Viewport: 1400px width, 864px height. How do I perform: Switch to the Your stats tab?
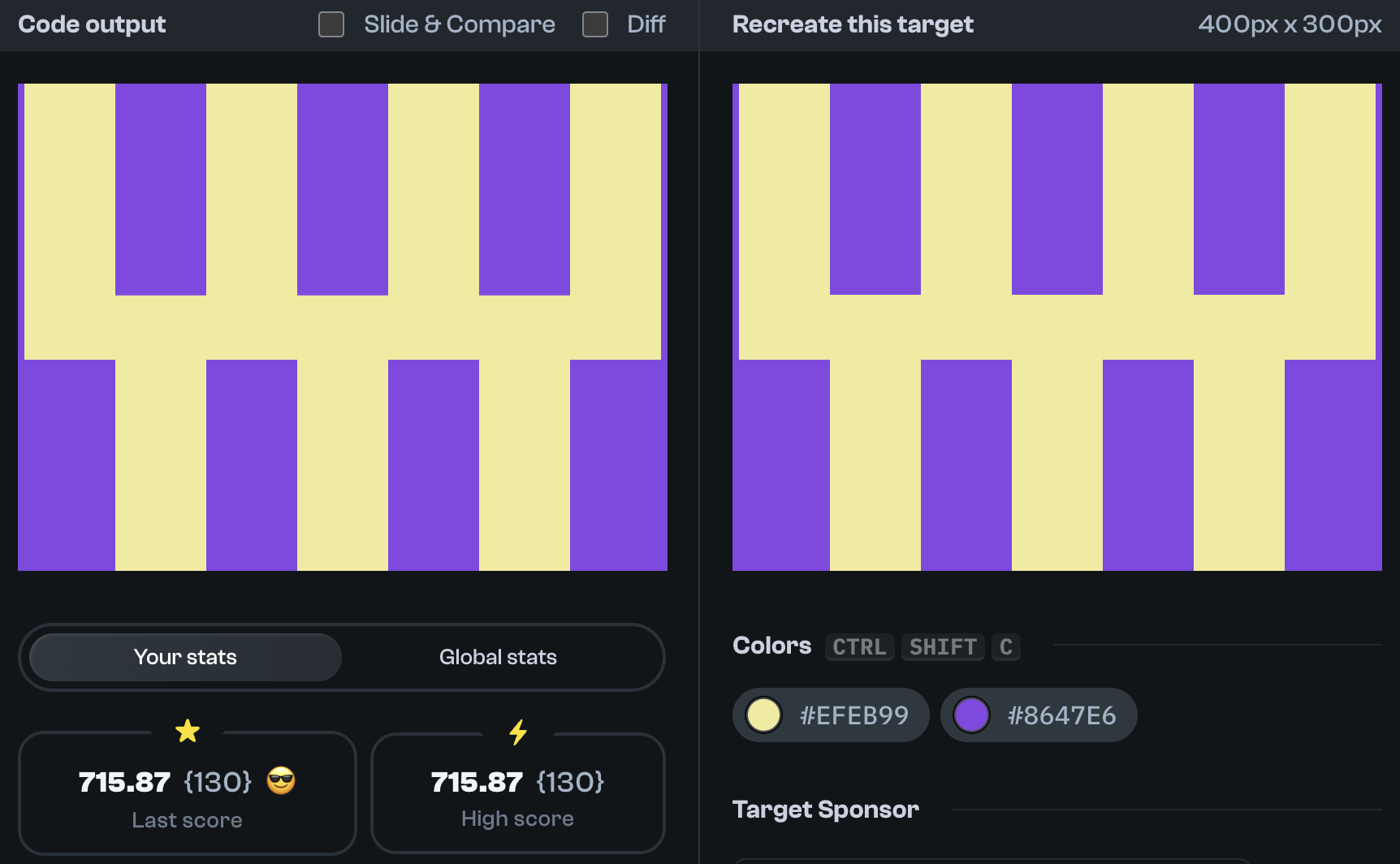[186, 657]
